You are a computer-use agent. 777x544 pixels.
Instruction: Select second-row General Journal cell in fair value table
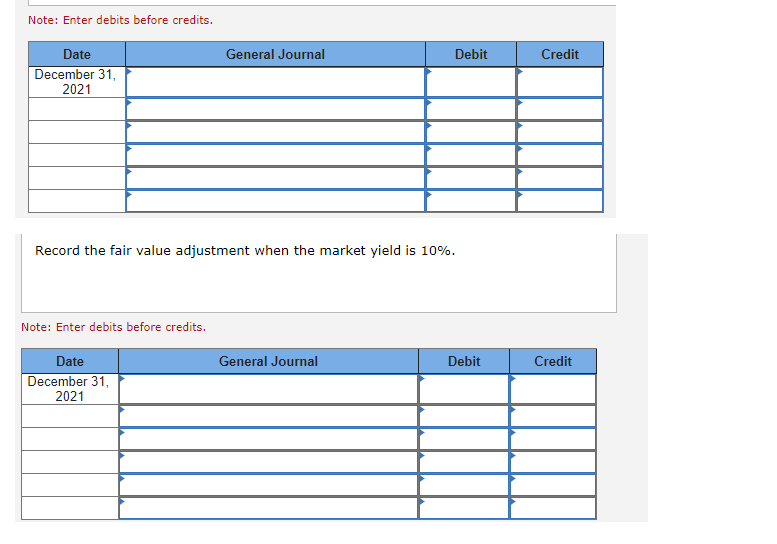269,416
